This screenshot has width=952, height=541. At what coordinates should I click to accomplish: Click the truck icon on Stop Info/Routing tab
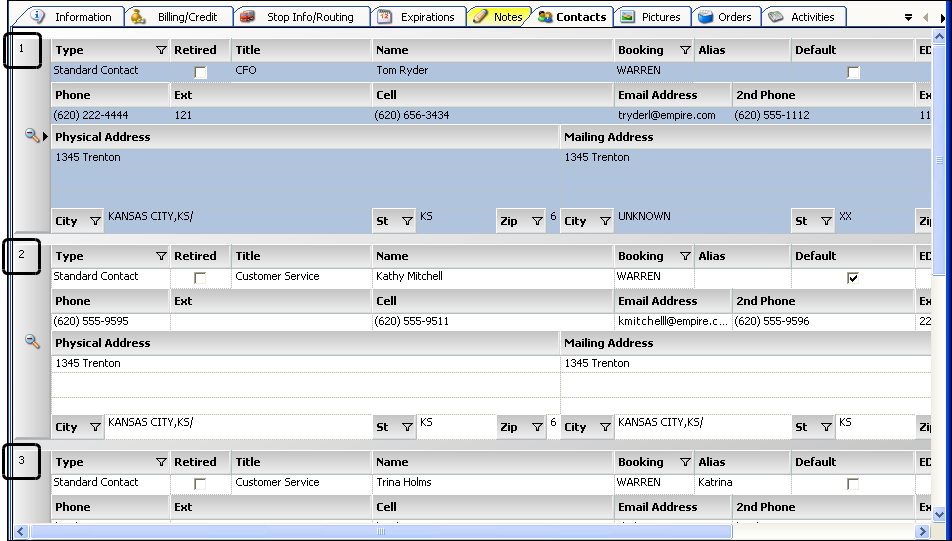[x=248, y=16]
